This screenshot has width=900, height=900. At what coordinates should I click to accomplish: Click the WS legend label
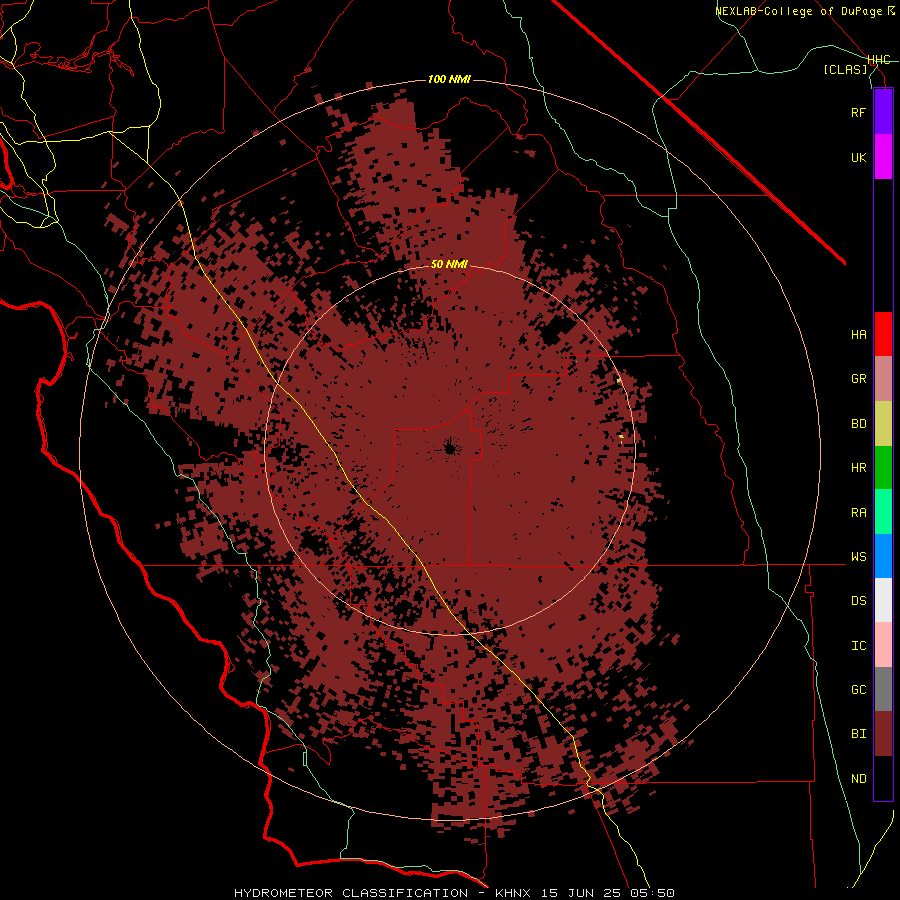click(x=858, y=557)
